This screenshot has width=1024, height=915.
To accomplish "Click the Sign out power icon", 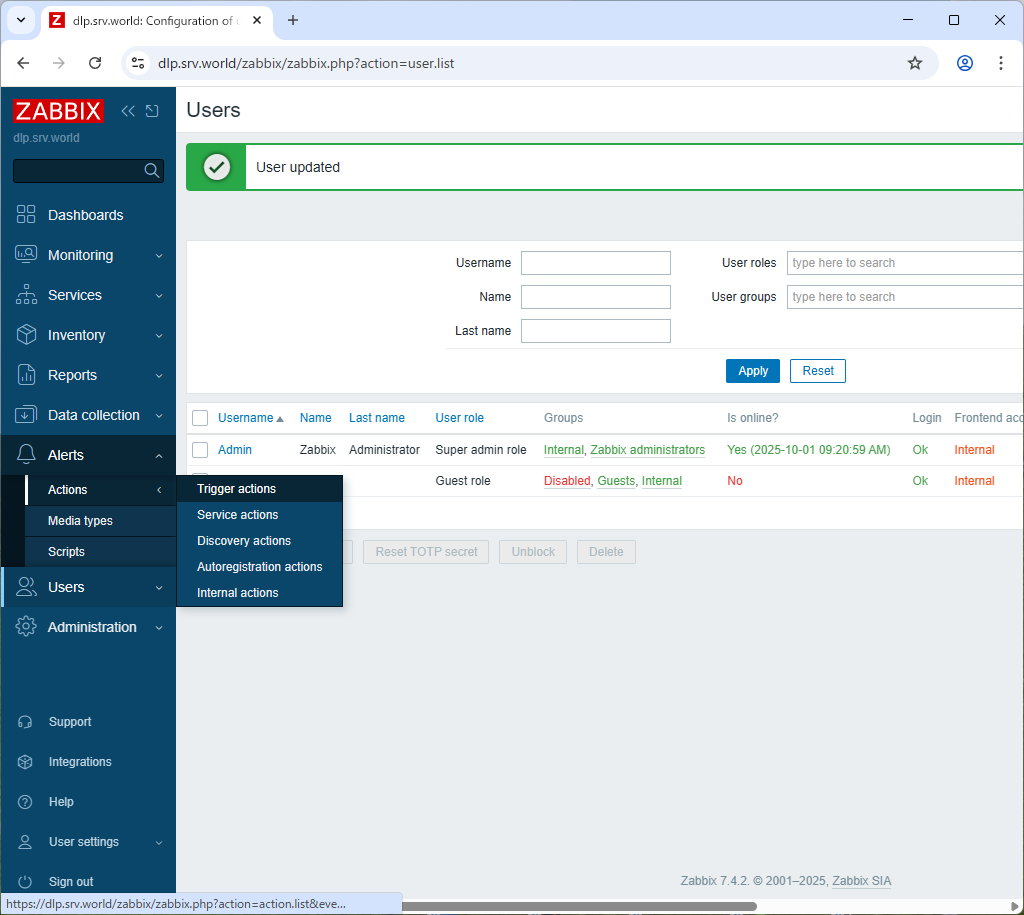I will 26,882.
